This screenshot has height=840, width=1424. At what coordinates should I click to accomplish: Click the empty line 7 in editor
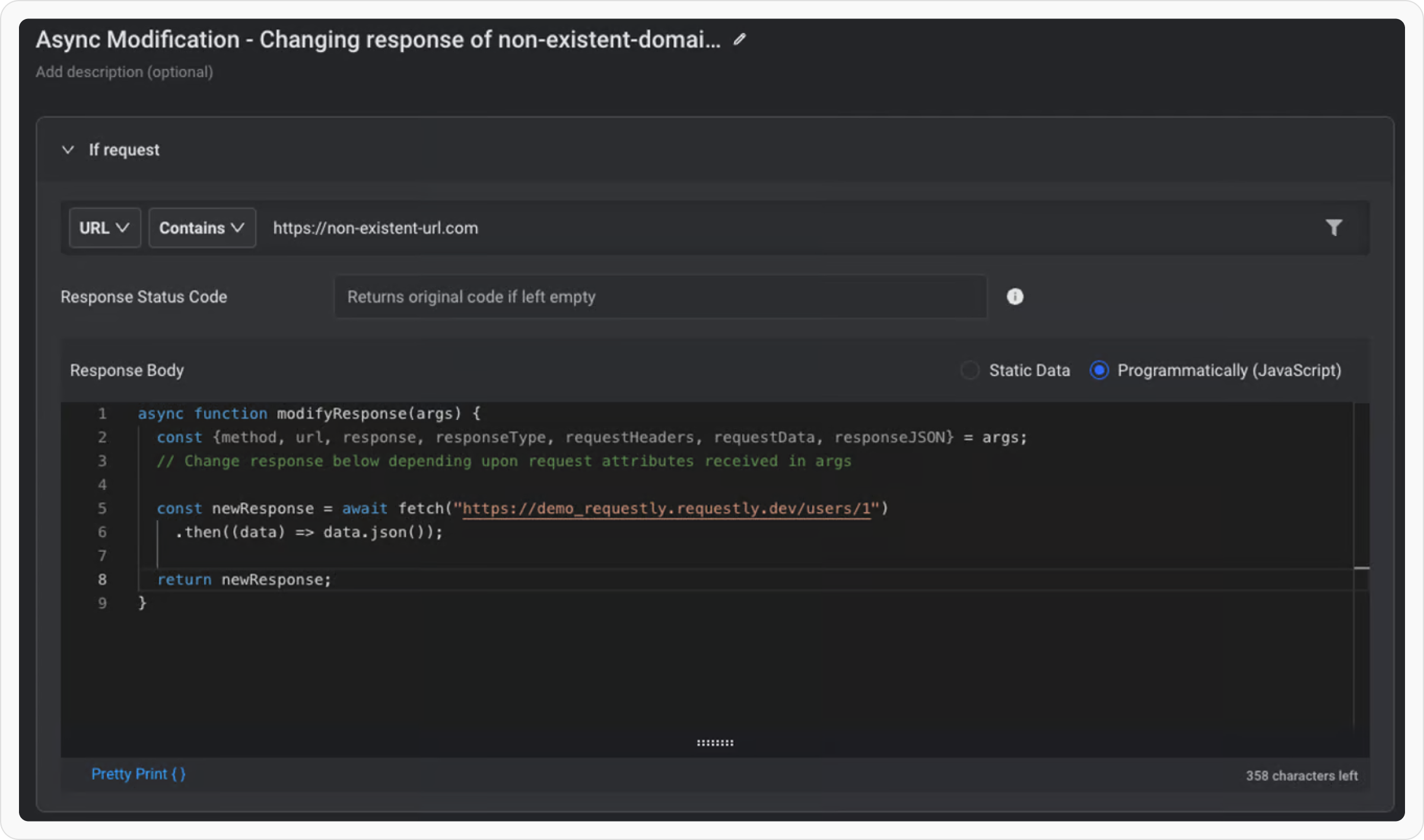click(x=415, y=556)
